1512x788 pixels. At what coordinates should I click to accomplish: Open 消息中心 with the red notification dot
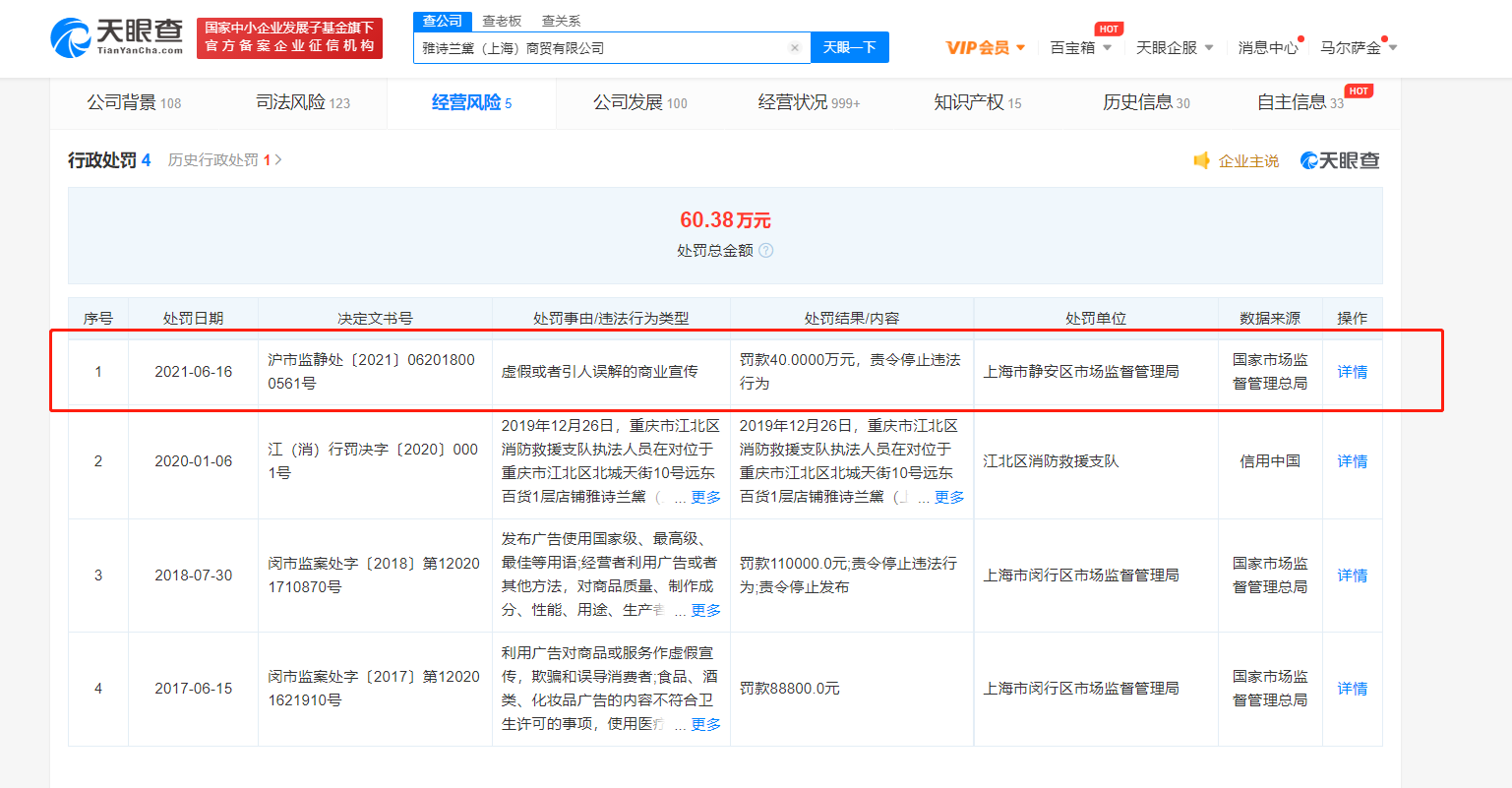(x=1268, y=45)
